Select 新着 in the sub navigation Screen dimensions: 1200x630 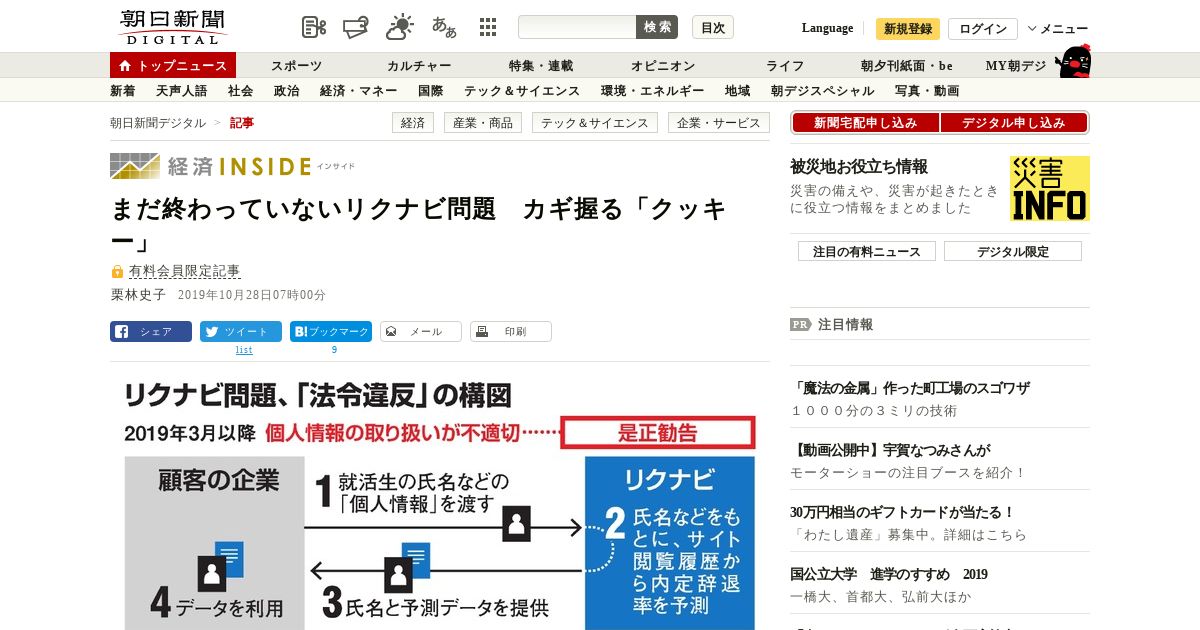pos(123,91)
